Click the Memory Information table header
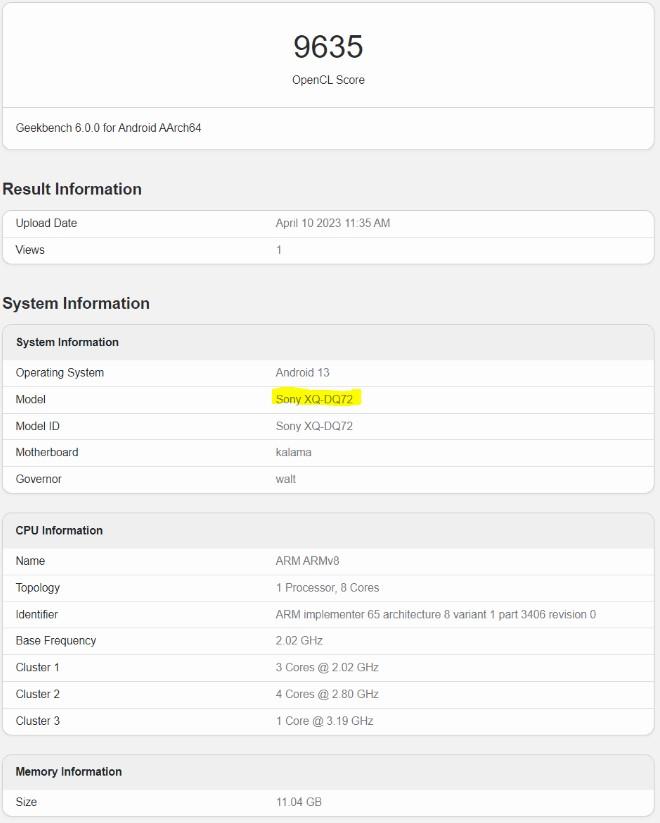The image size is (660, 823). coord(68,771)
